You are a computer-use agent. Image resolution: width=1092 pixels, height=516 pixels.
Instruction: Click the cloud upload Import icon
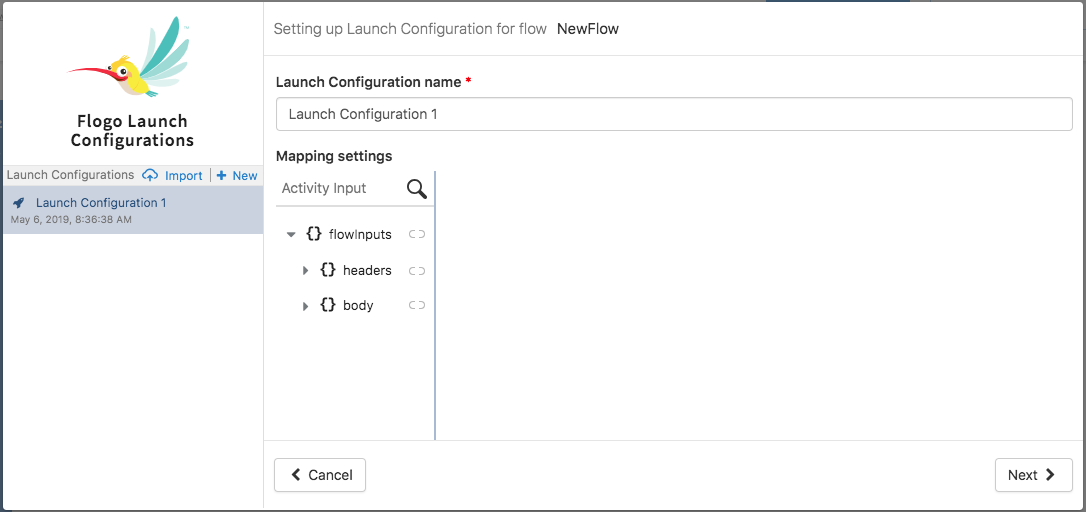(x=150, y=175)
